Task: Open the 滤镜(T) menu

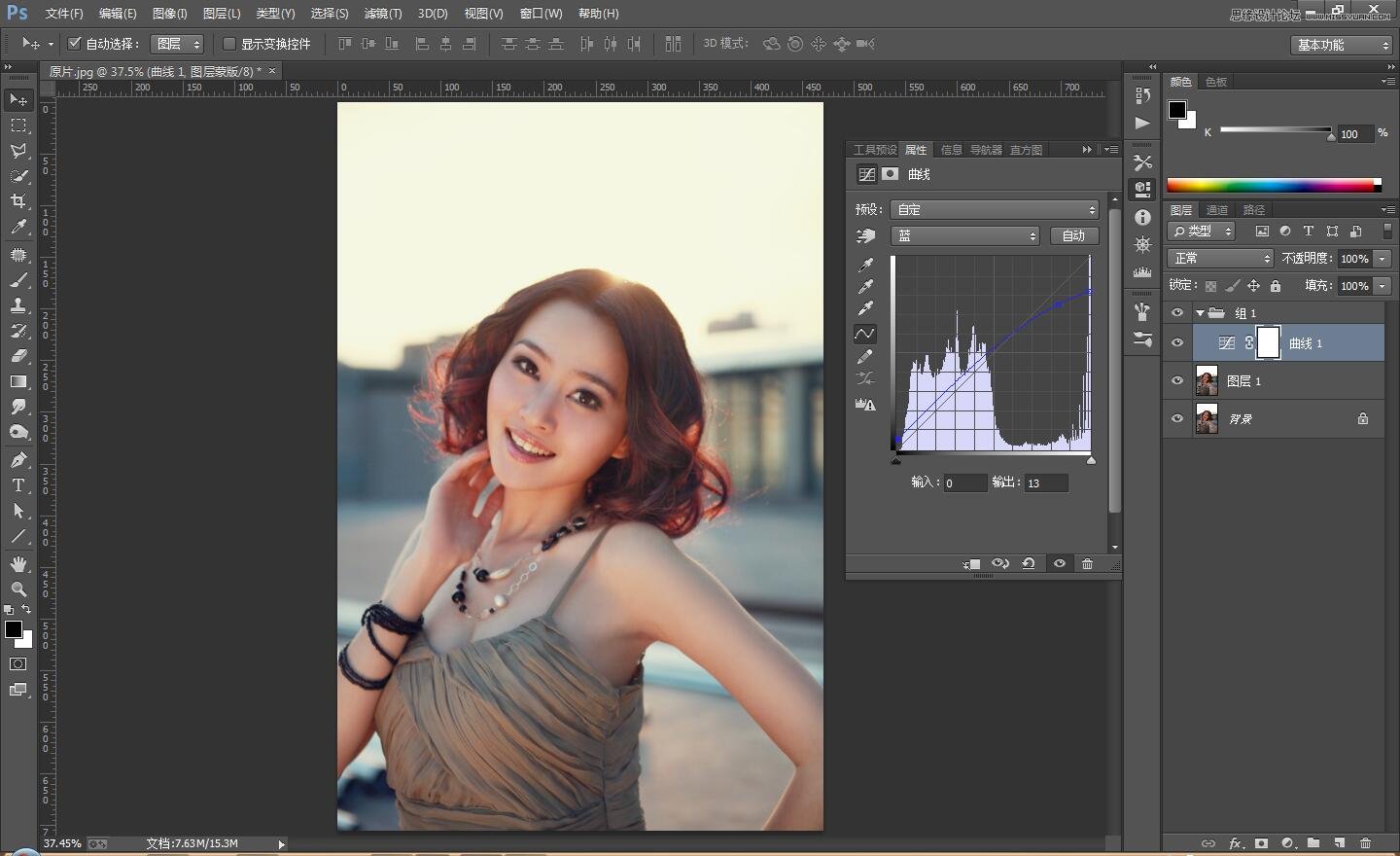Action: point(382,14)
